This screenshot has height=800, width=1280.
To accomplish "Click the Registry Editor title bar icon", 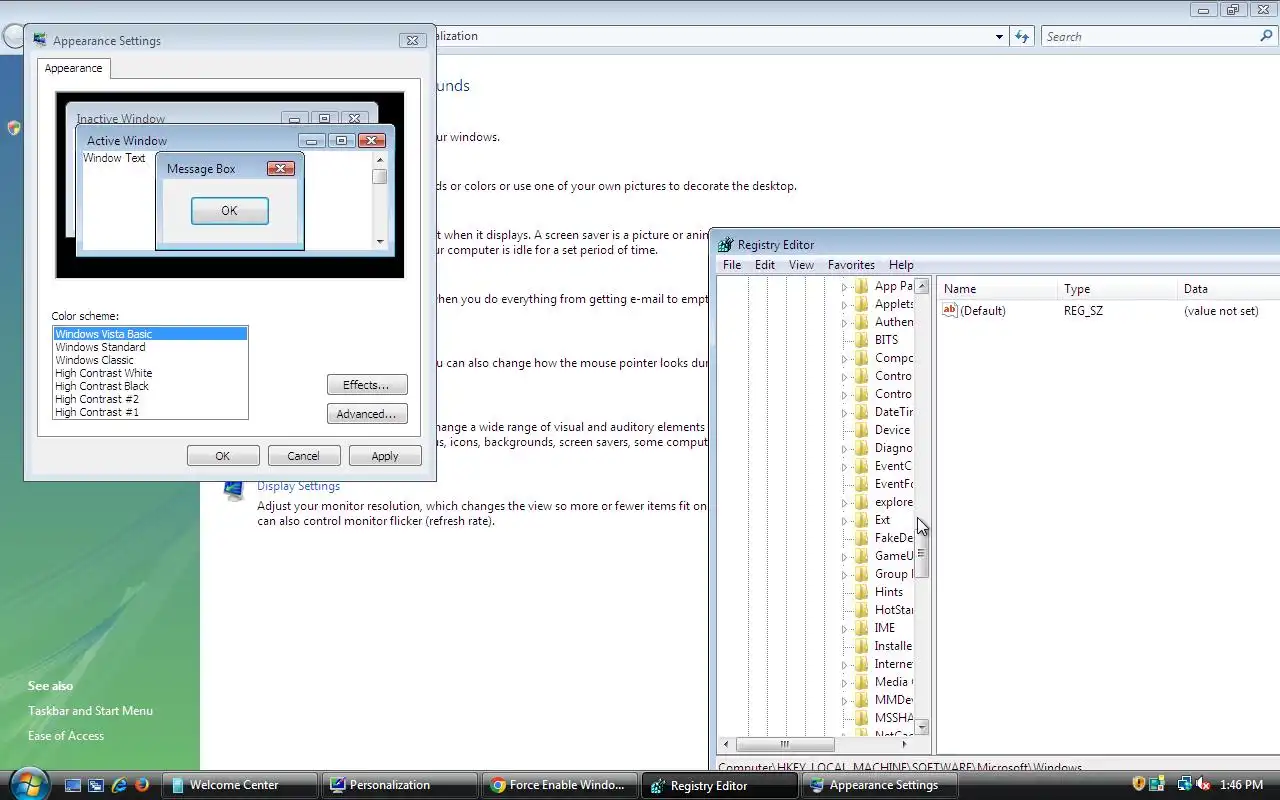I will click(x=726, y=244).
